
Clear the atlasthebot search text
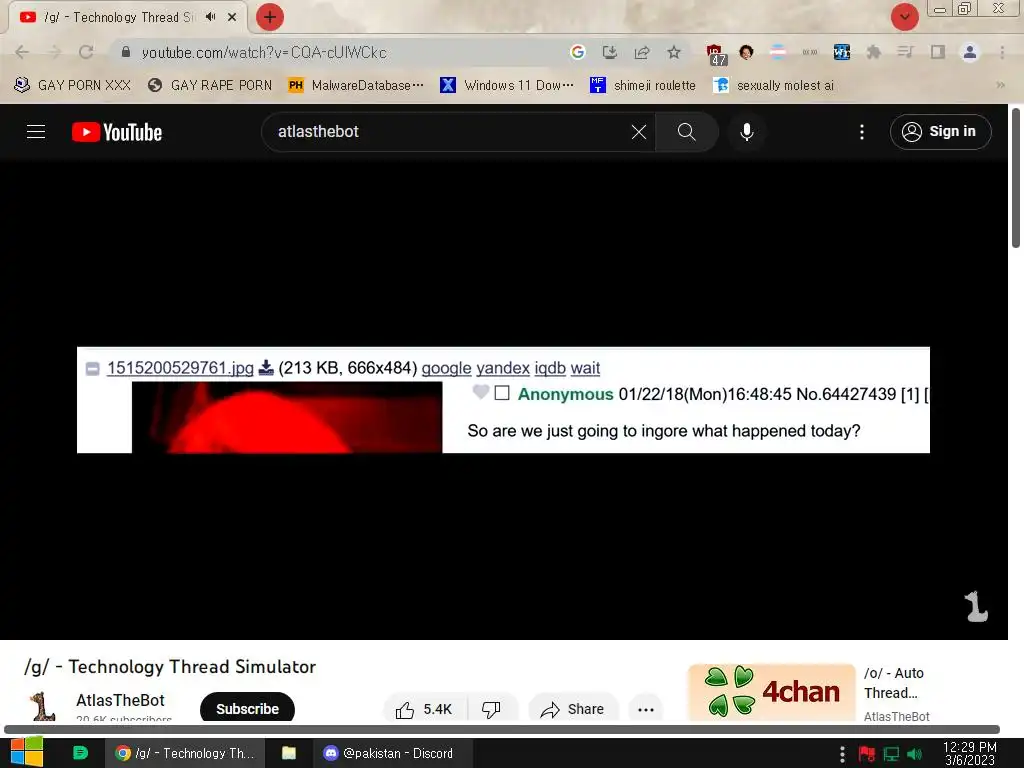pos(639,132)
